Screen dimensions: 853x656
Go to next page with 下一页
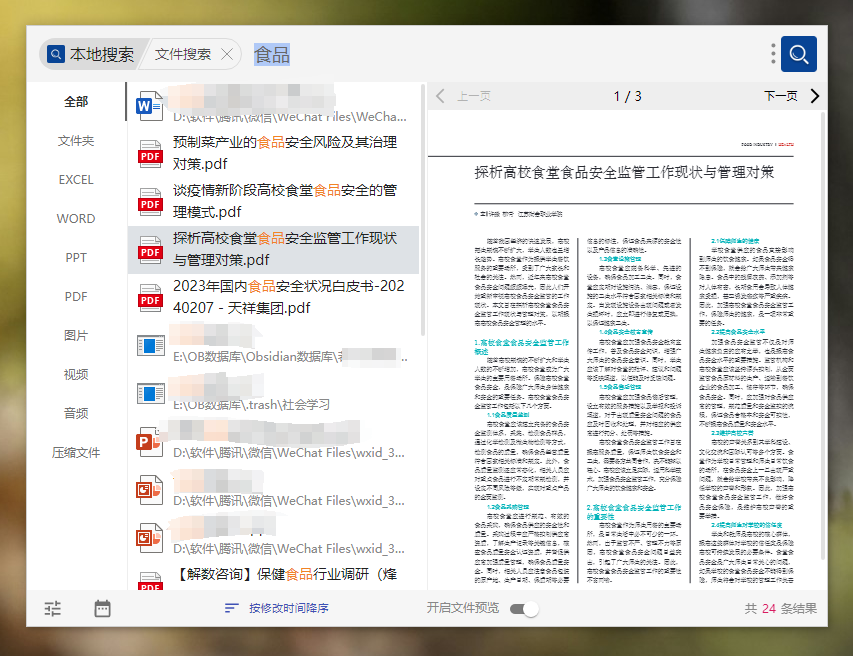[781, 96]
